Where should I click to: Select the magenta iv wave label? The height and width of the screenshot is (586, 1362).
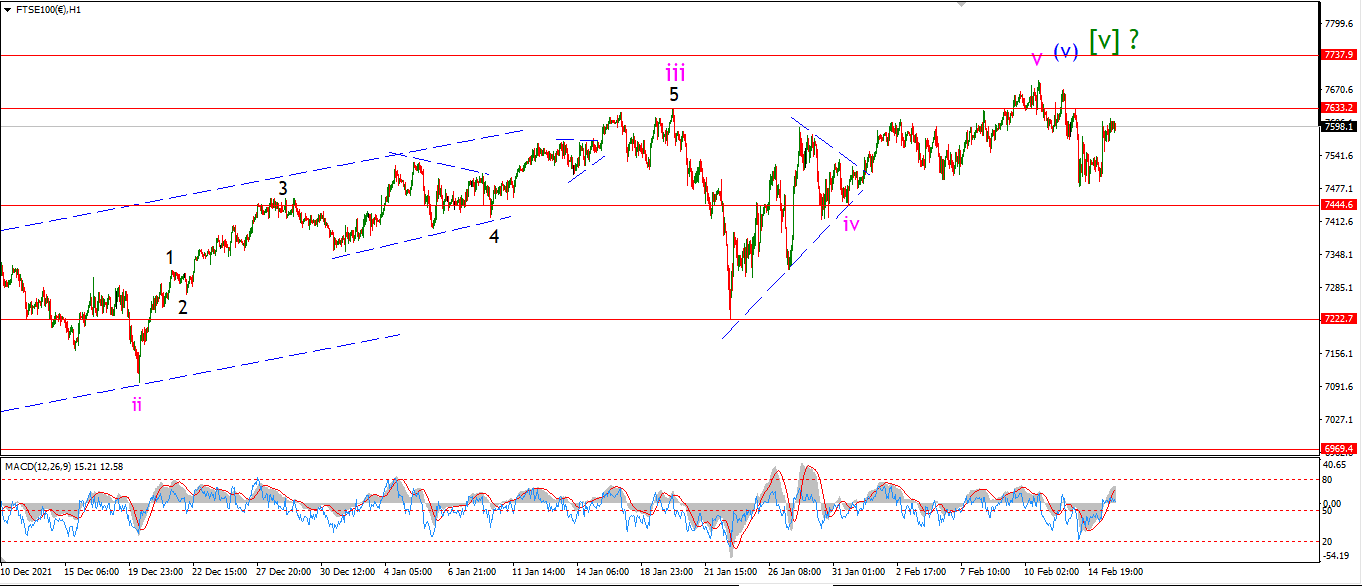click(851, 224)
